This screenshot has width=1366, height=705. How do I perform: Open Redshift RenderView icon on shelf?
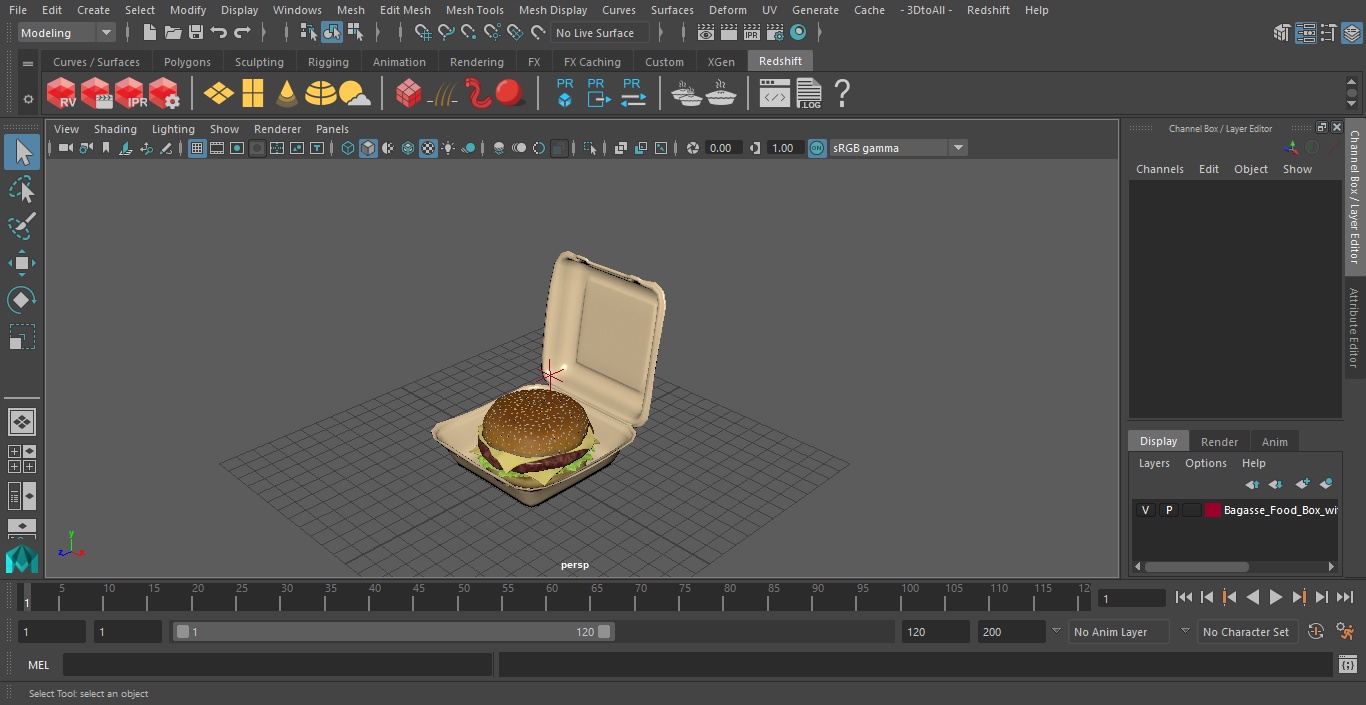pos(62,94)
